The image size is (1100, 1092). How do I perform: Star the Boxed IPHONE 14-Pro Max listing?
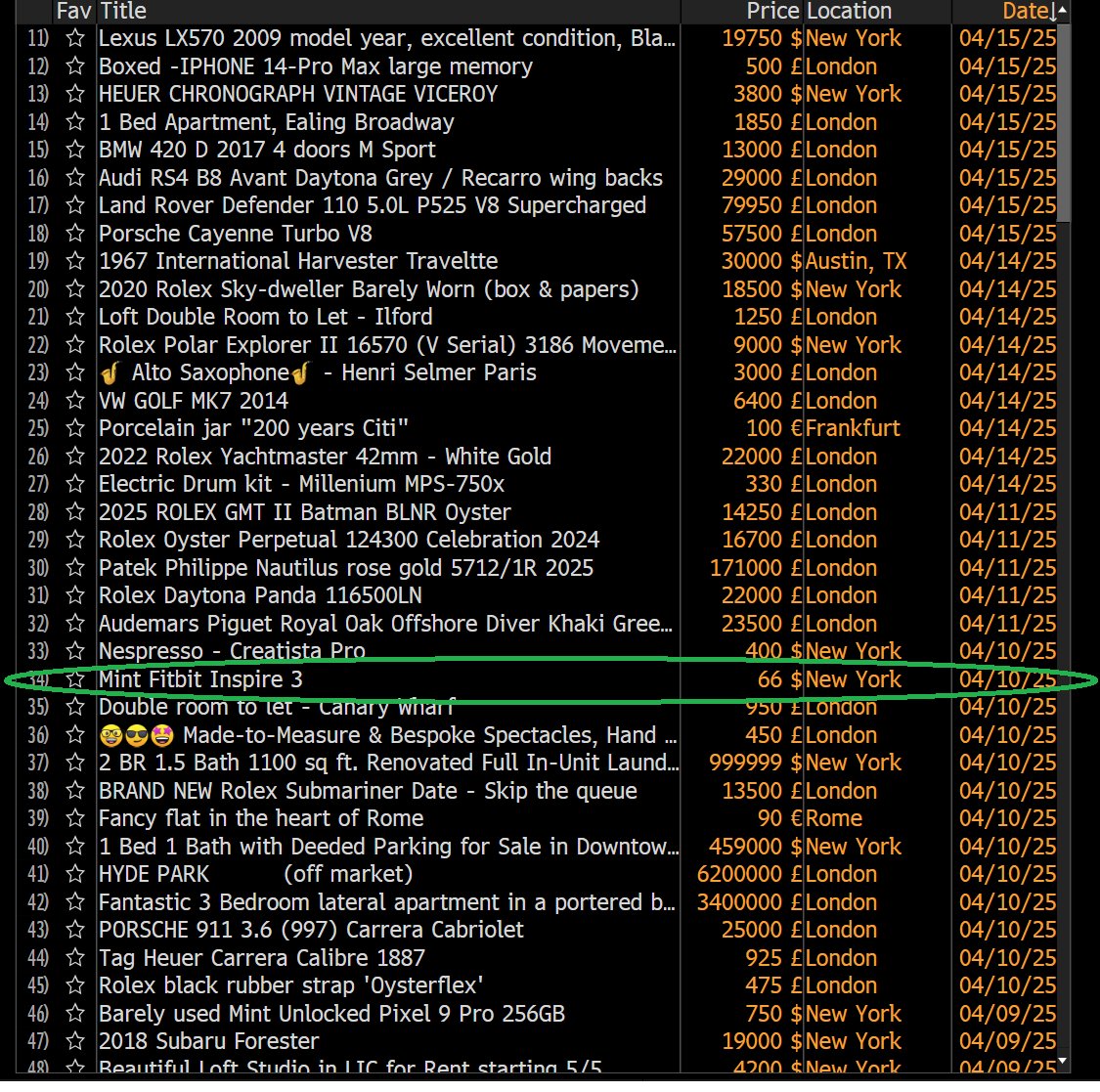[x=75, y=66]
